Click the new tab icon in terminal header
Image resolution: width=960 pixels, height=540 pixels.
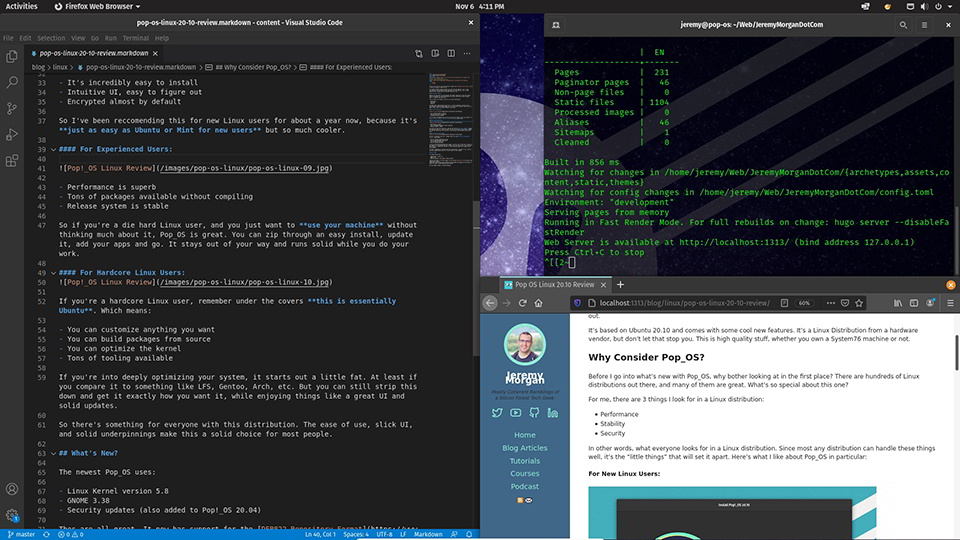tap(556, 25)
